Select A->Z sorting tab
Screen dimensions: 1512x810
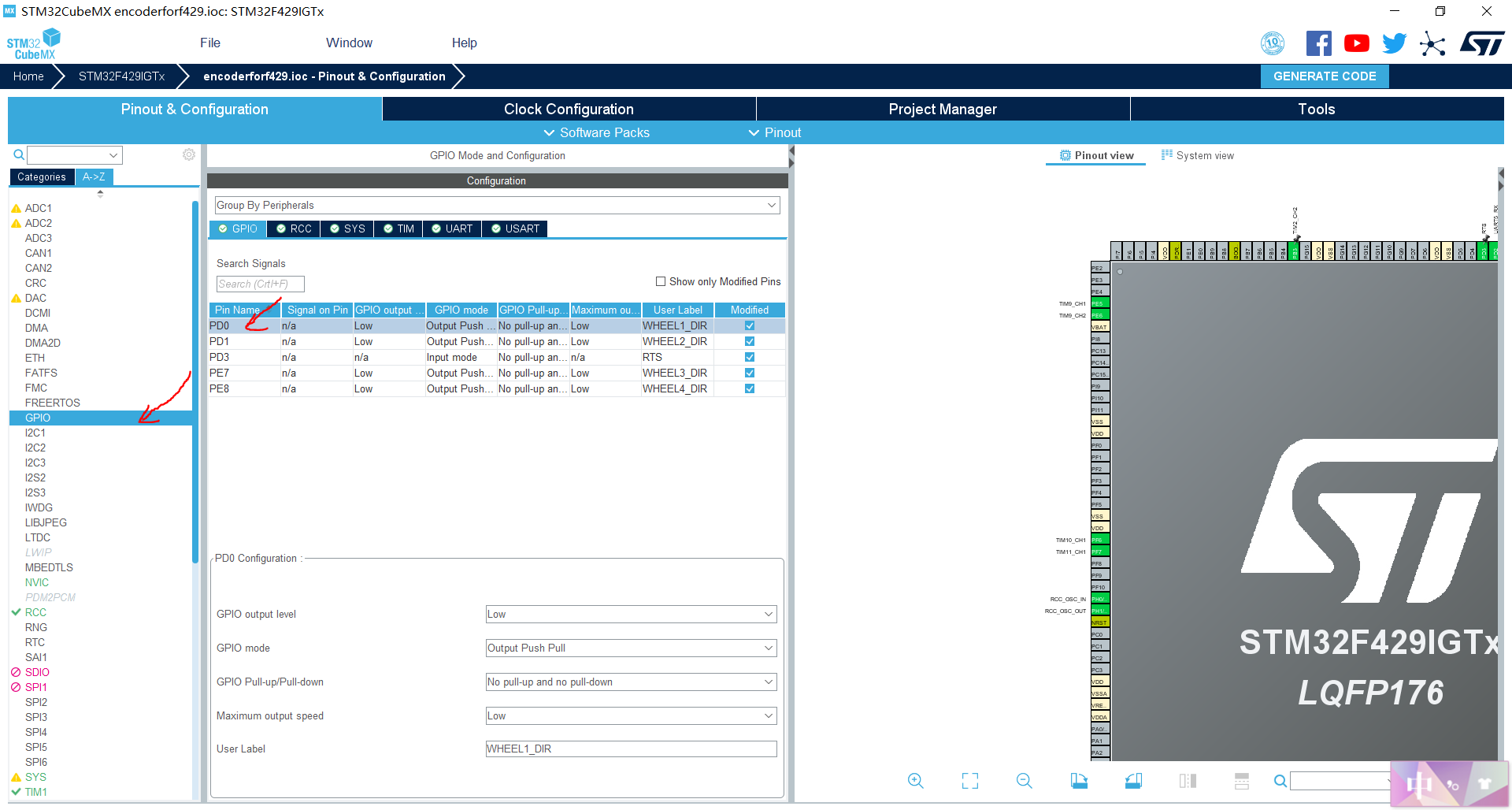tap(94, 176)
